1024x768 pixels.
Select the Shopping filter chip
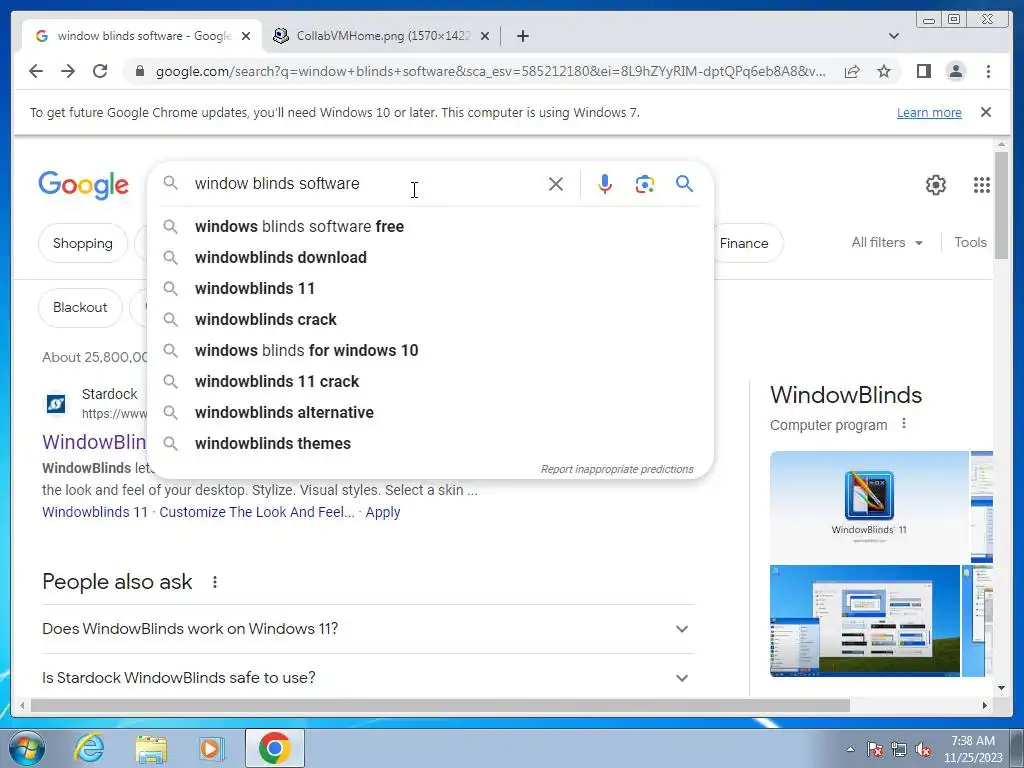click(x=83, y=243)
